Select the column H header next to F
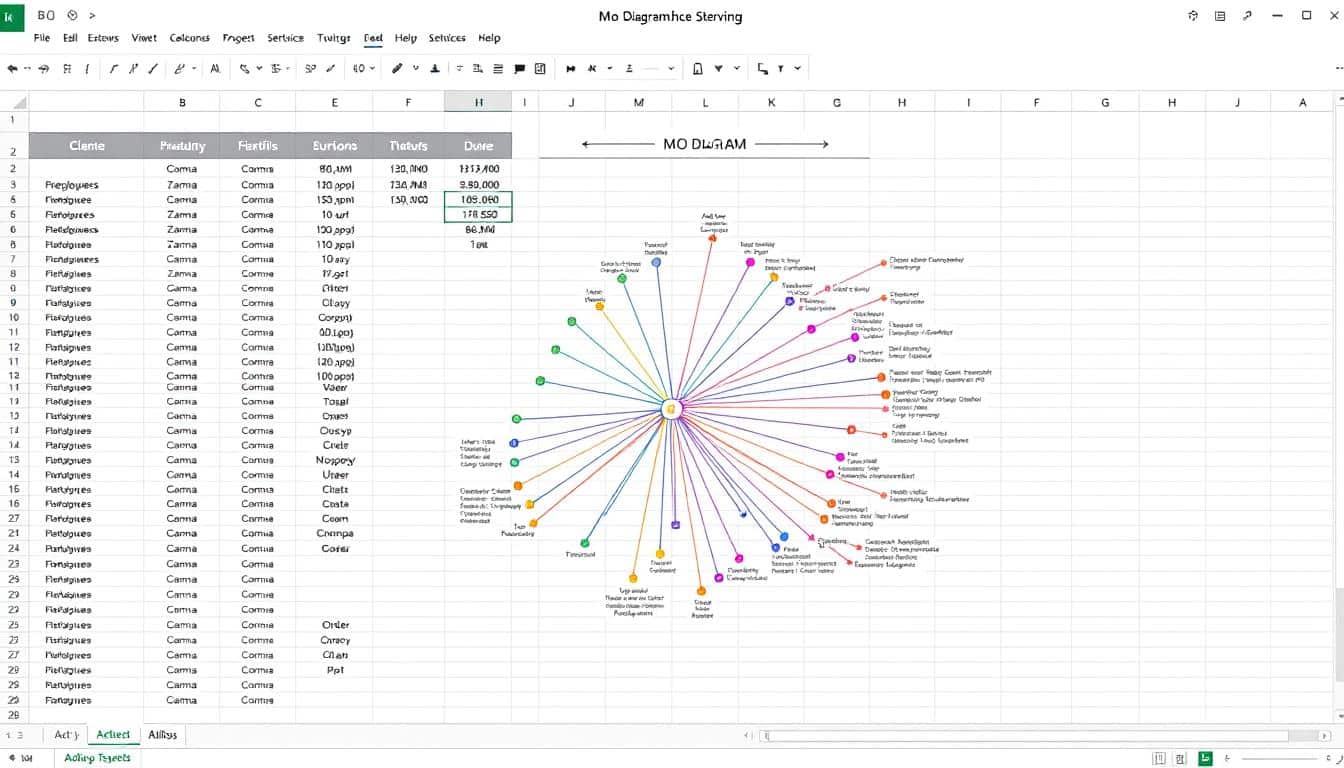Screen dimensions: 1344x768 [478, 102]
